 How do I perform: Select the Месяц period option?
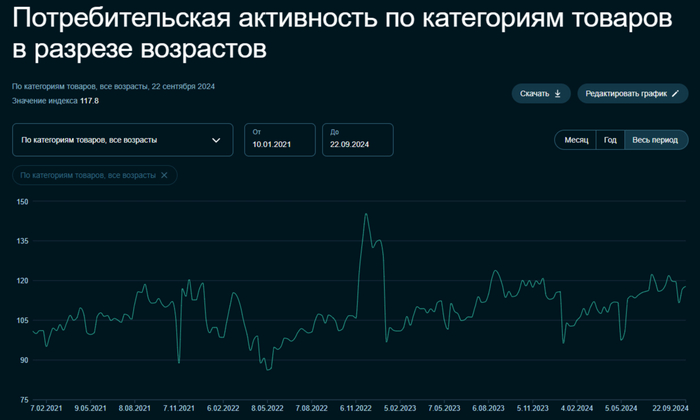[576, 140]
